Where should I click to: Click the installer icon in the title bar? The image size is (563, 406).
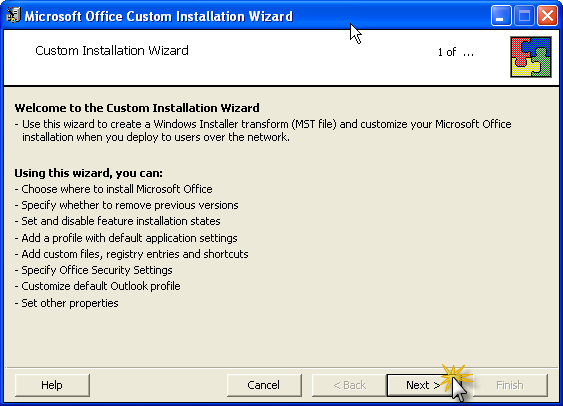tap(13, 15)
